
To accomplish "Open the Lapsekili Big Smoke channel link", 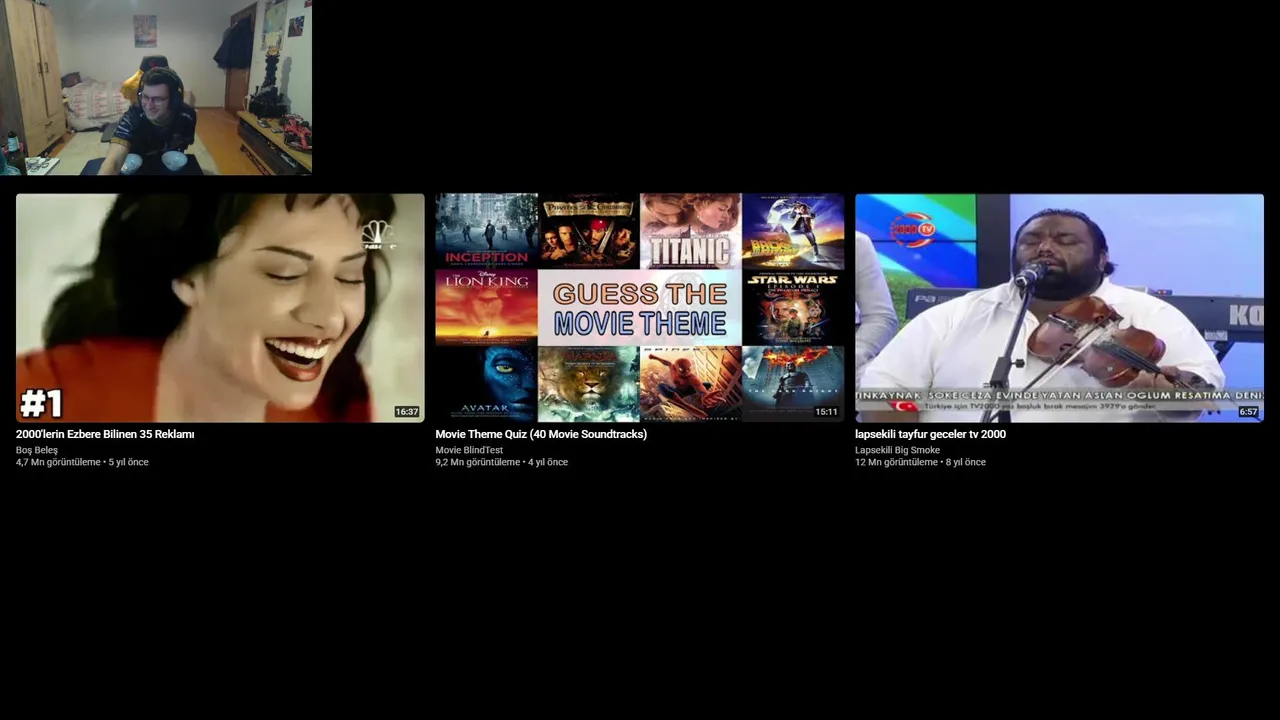I will [897, 450].
